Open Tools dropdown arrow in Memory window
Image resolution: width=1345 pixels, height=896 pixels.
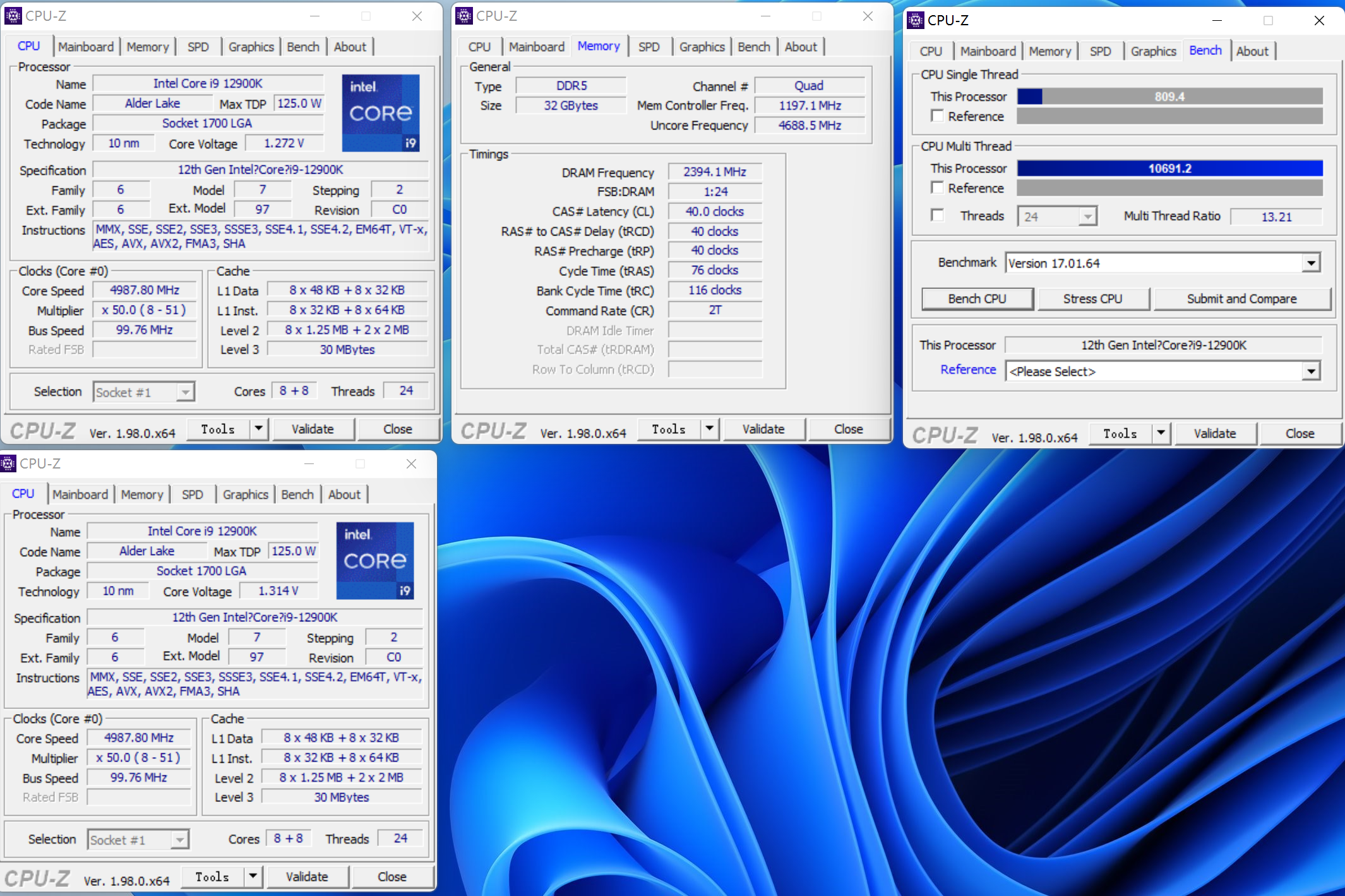tap(710, 429)
